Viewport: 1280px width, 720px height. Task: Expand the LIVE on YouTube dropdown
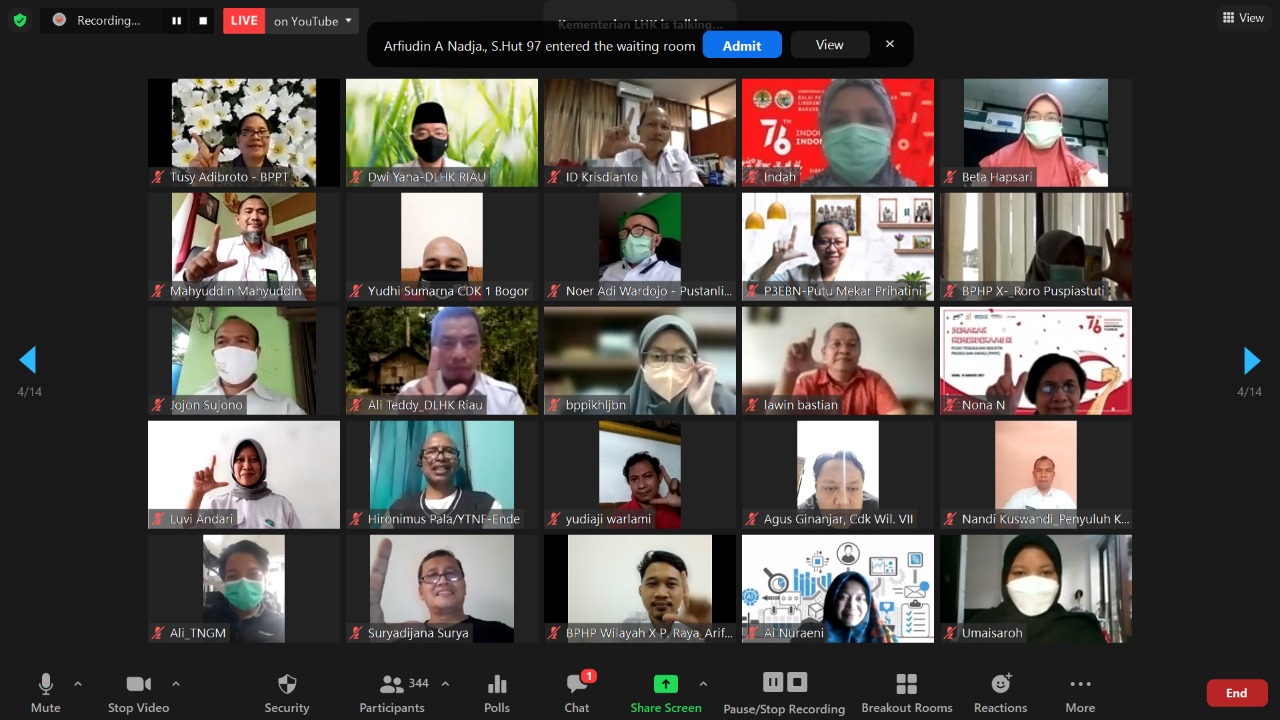click(x=348, y=20)
